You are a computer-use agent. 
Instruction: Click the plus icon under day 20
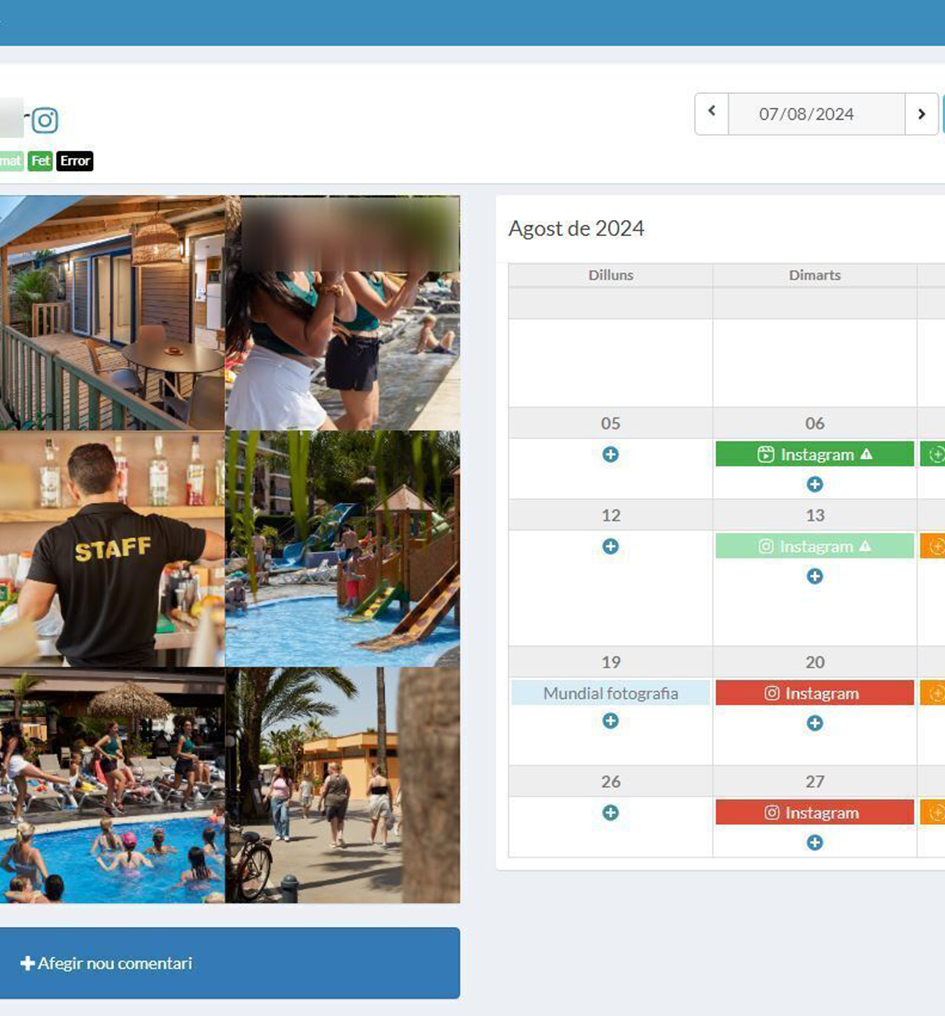tap(814, 723)
